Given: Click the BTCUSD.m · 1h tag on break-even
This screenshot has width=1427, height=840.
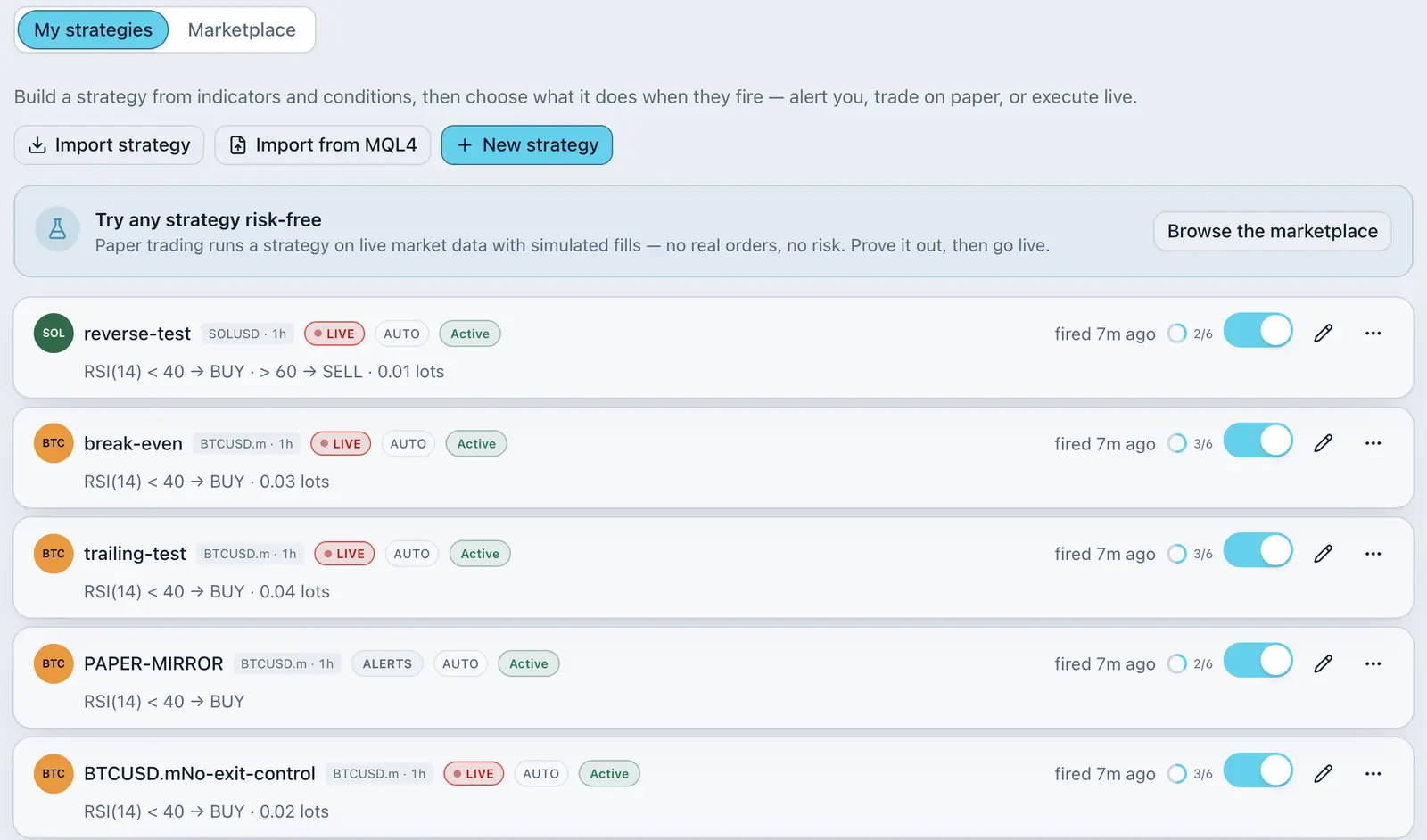Looking at the screenshot, I should (x=246, y=443).
